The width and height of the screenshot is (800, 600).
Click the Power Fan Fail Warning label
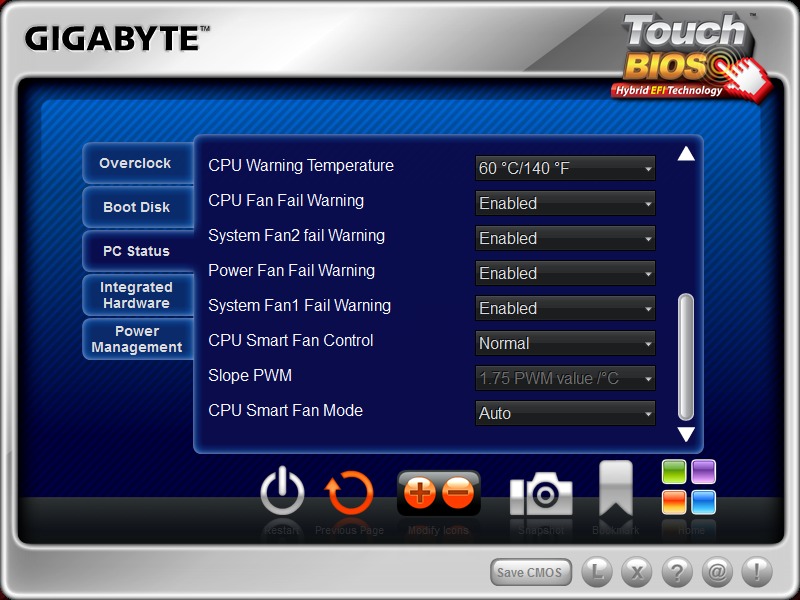[x=291, y=270]
